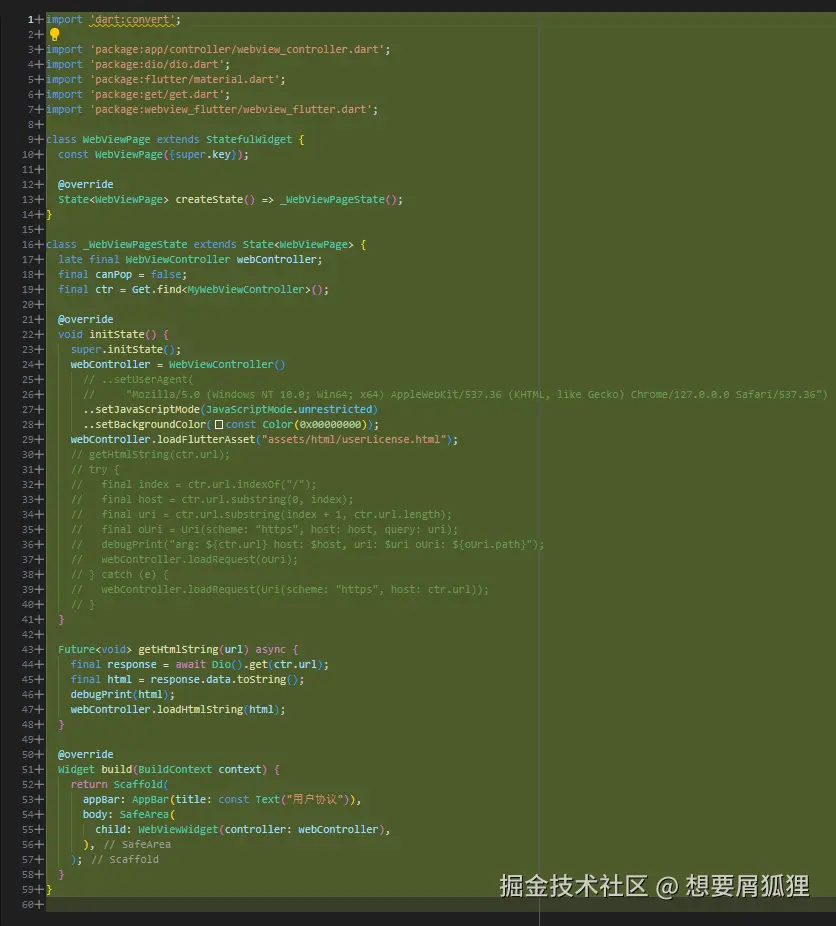The image size is (836, 926).
Task: Click the AppBar( widget on line 53
Action: (154, 800)
